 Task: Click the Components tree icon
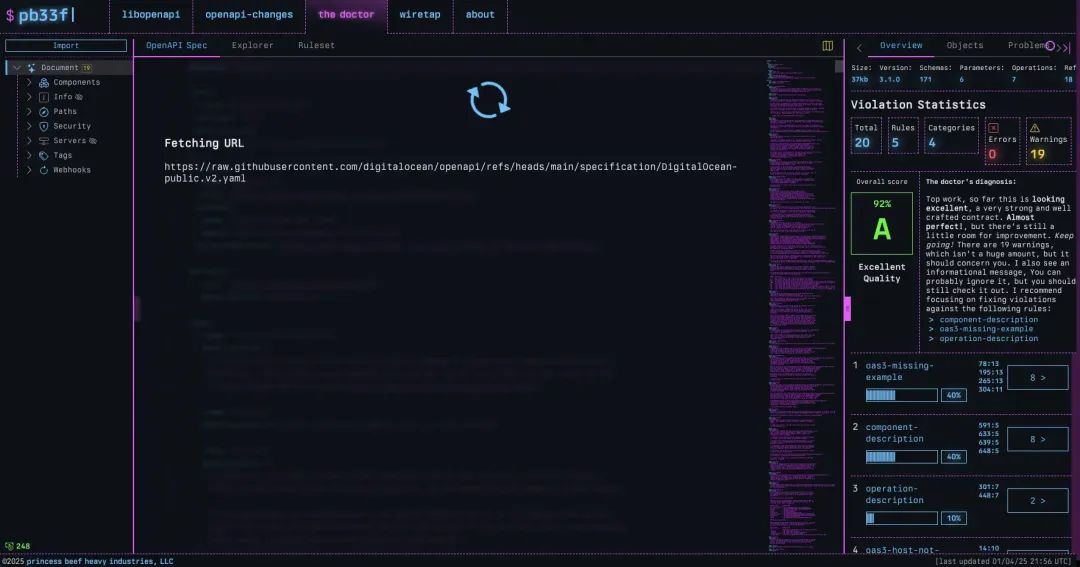click(x=44, y=83)
